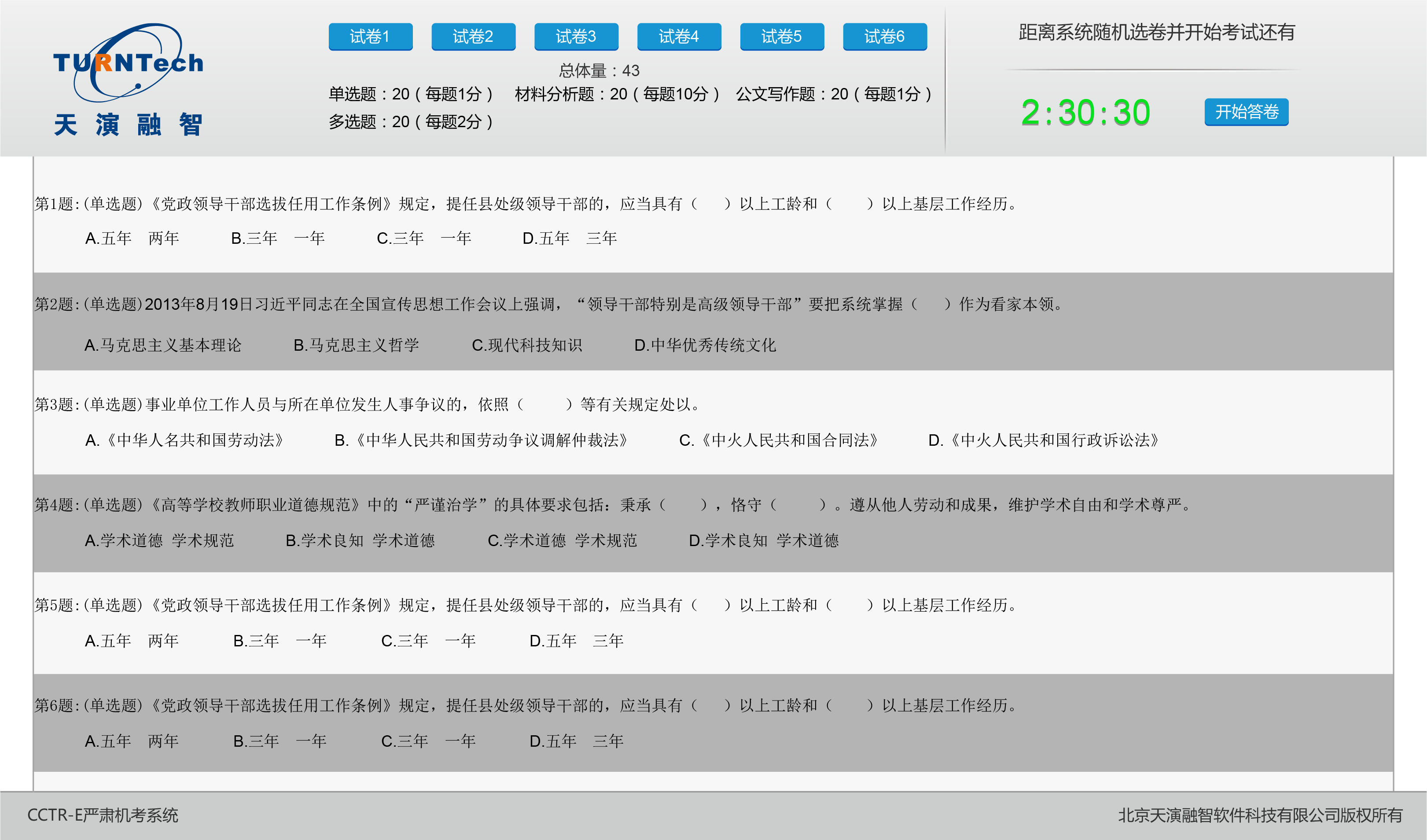Screen dimensions: 1427x840
Task: Switch to 试卷5
Action: (x=782, y=37)
